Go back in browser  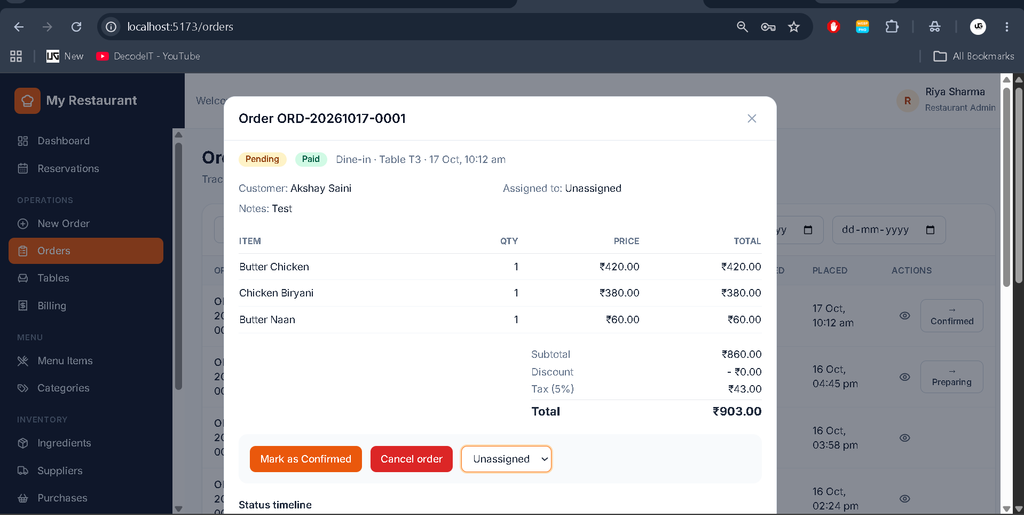(x=19, y=27)
